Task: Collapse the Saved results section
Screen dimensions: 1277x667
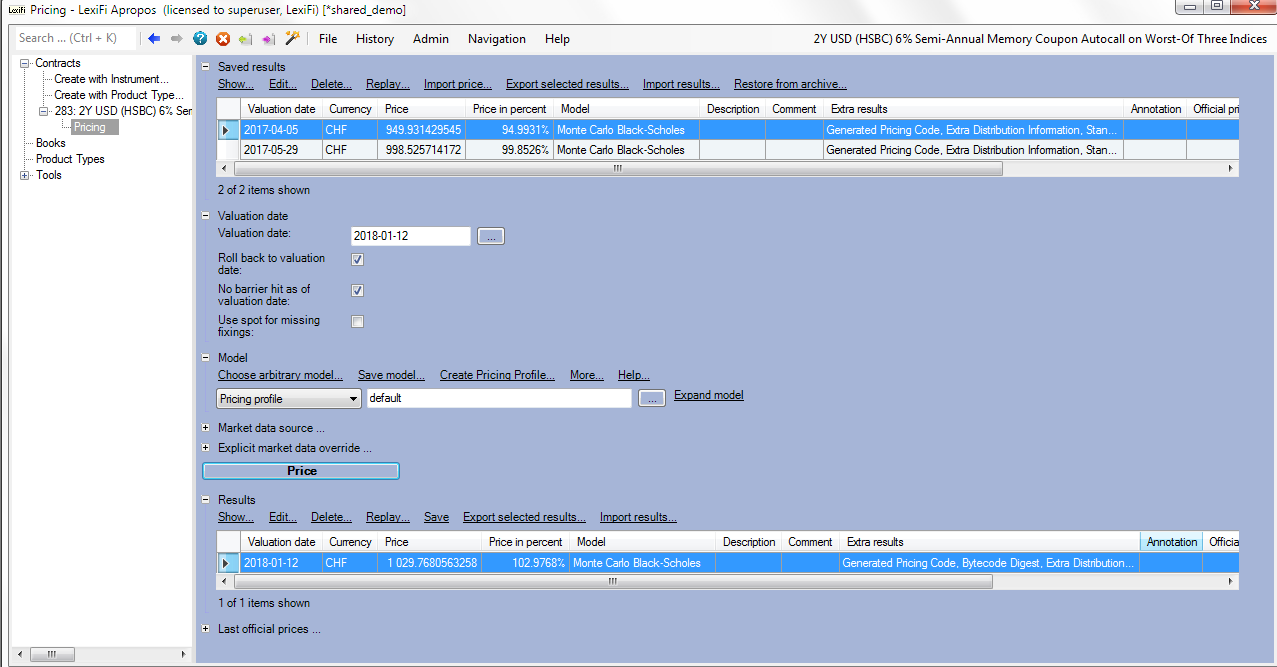Action: 206,67
